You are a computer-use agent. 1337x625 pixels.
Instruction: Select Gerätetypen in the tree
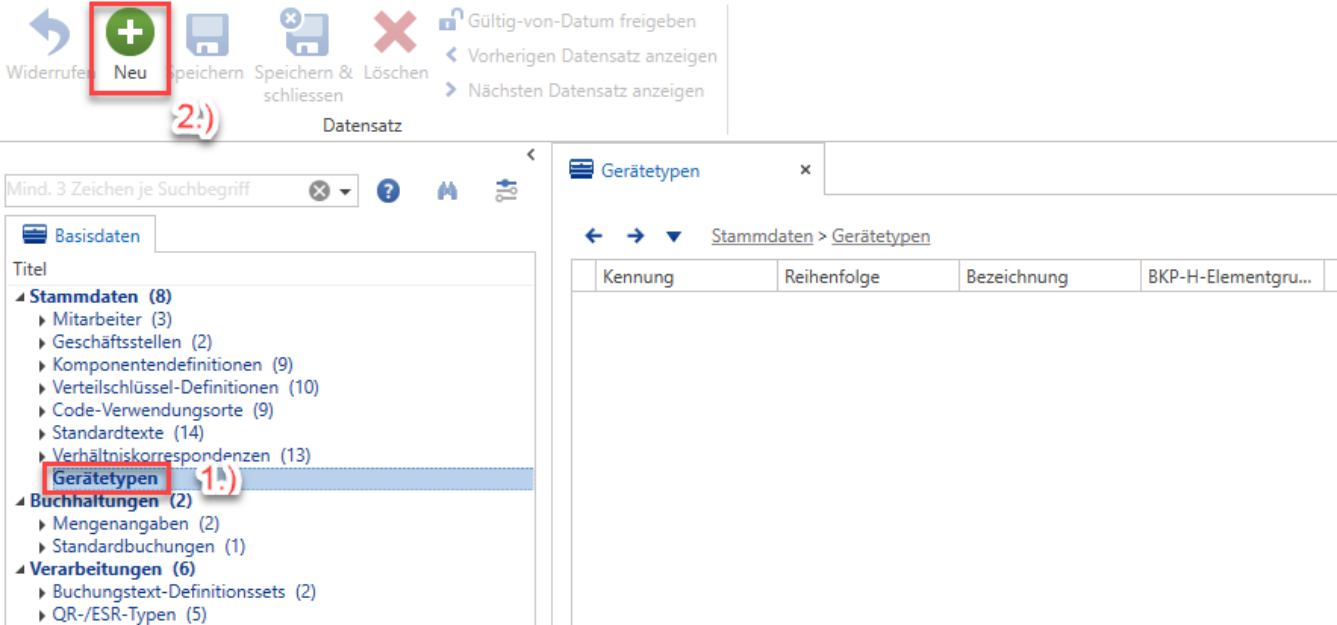coord(105,478)
